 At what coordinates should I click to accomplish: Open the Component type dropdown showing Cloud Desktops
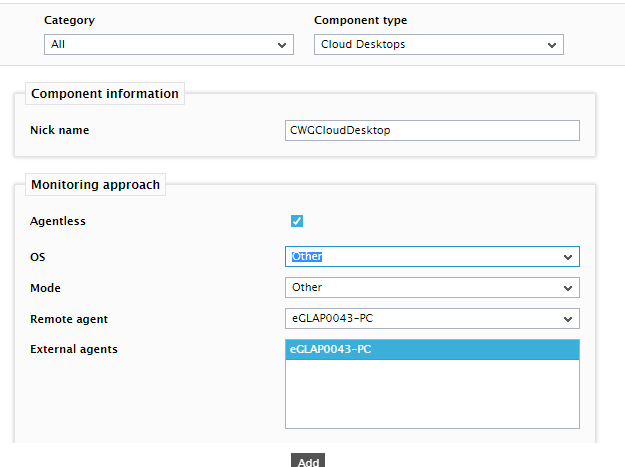(x=438, y=44)
